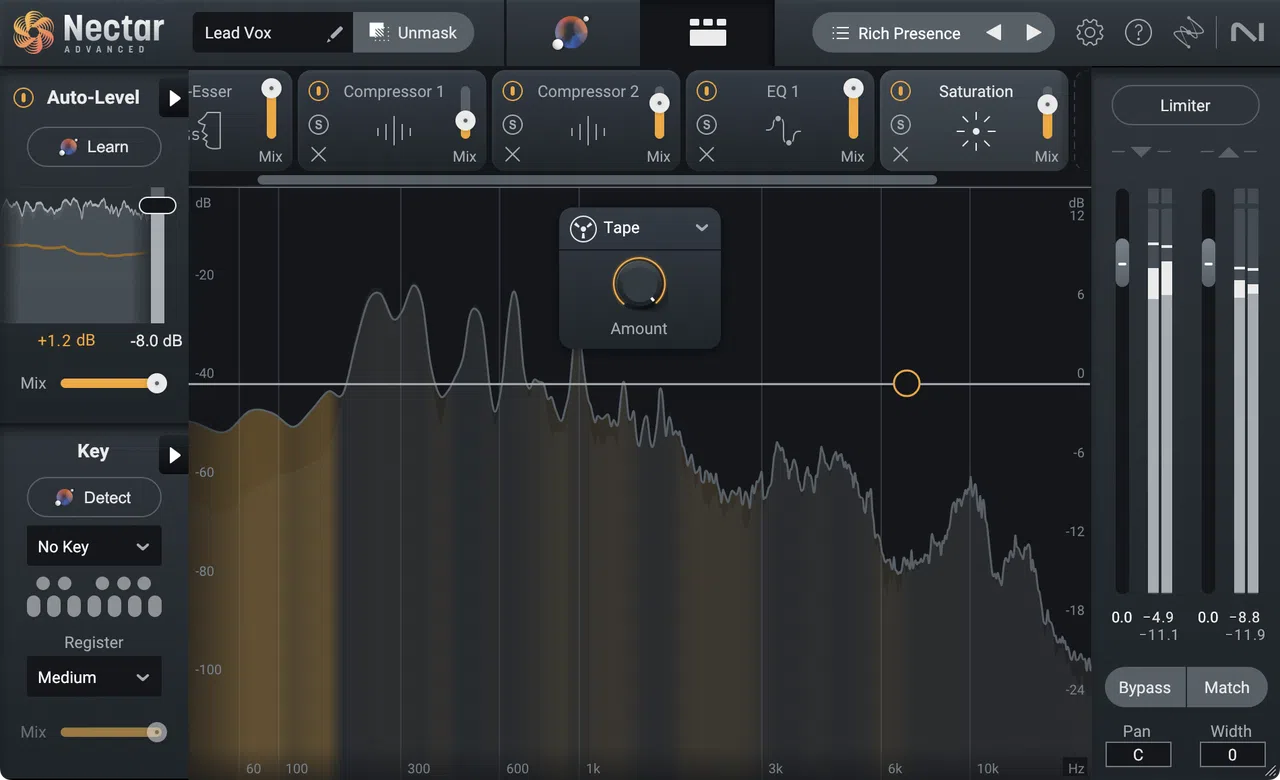Enable Unmask in the top bar

coord(413,31)
